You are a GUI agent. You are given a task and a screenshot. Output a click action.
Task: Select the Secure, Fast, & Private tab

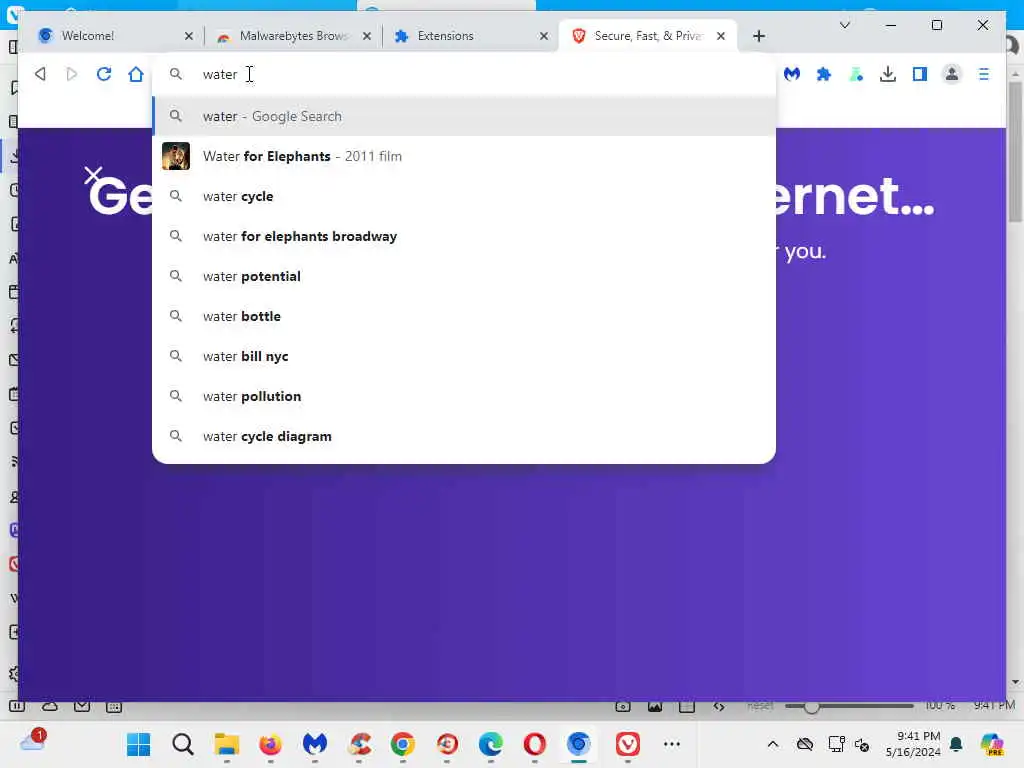pos(648,36)
